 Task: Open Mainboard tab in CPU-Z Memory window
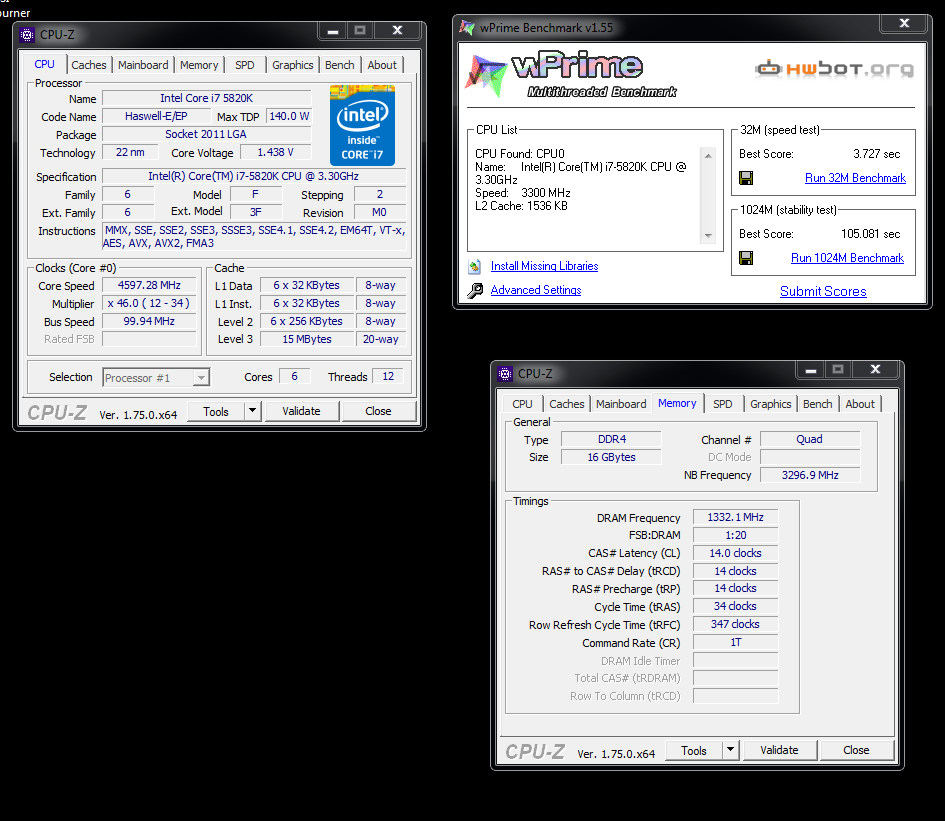(x=621, y=404)
